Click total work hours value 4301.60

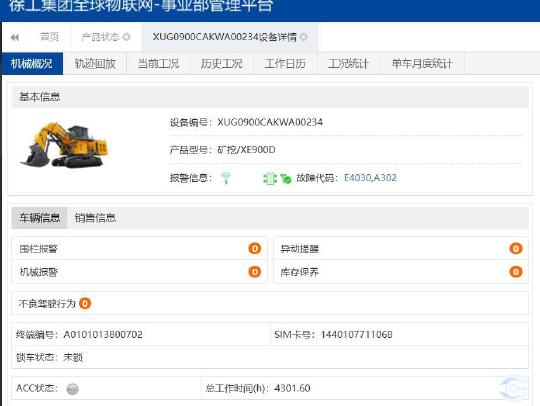(292, 388)
